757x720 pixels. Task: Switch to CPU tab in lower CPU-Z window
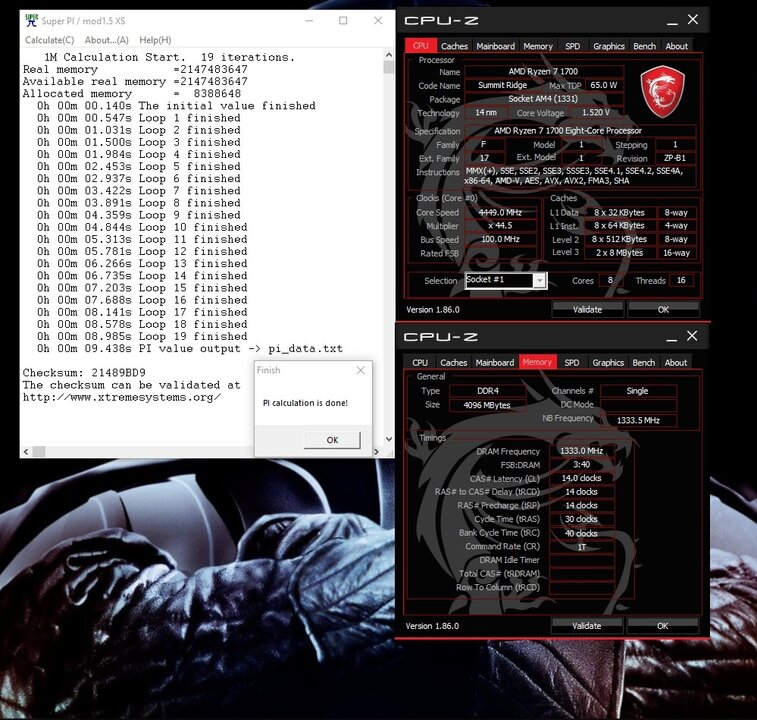coord(420,363)
